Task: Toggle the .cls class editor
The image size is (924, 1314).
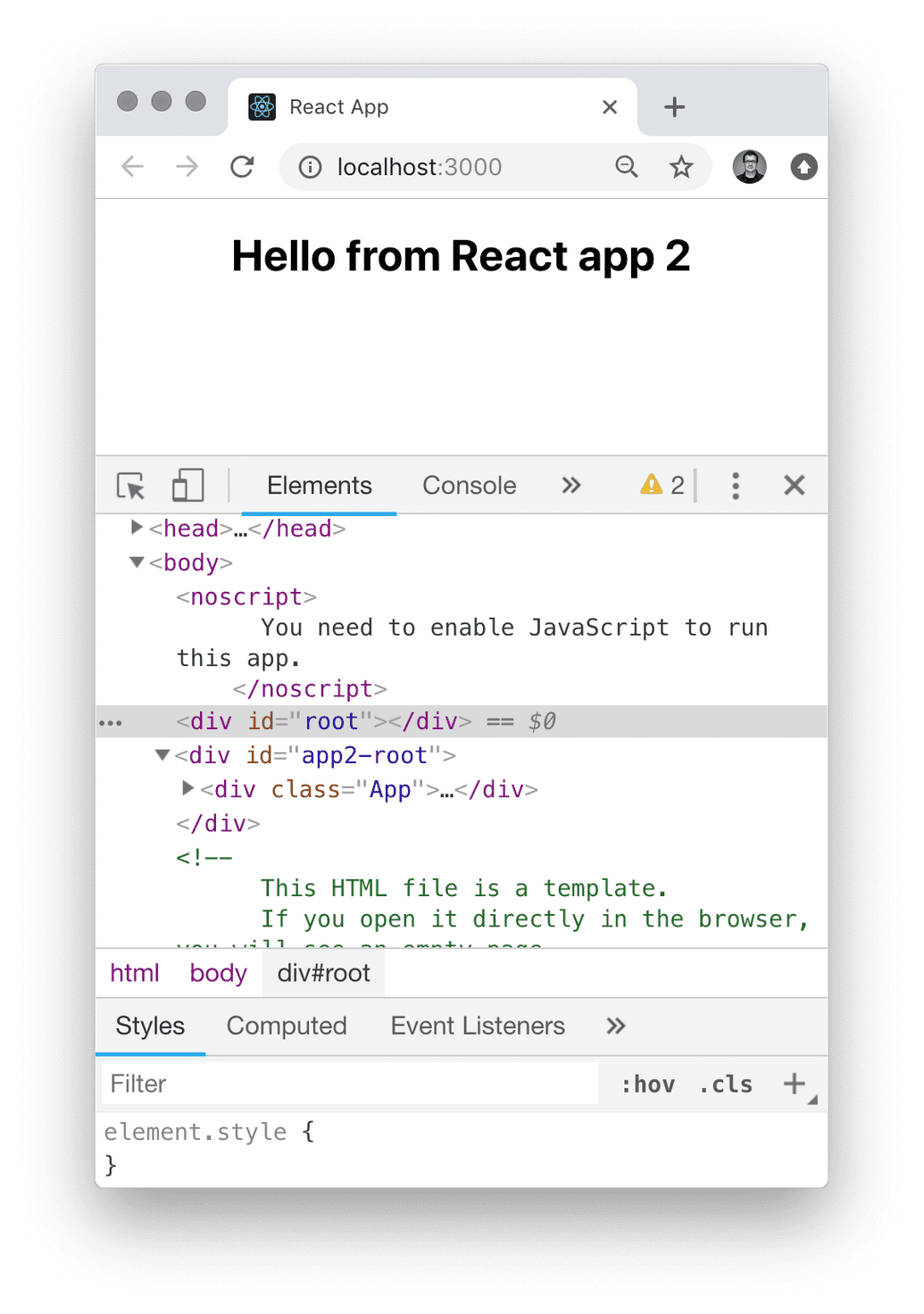Action: [x=726, y=1085]
